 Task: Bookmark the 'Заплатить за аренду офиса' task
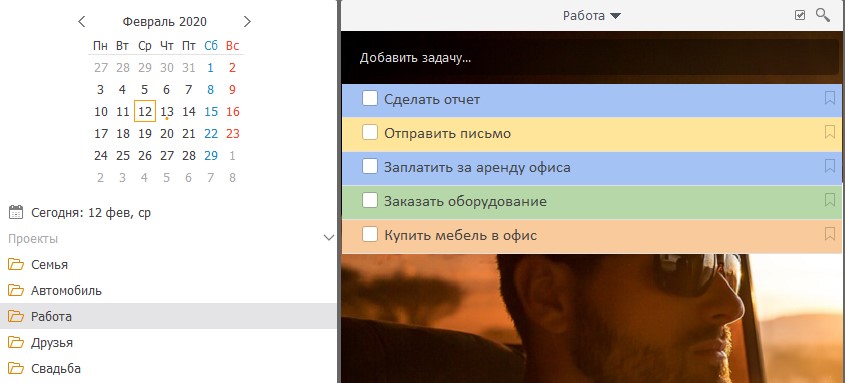tap(829, 166)
